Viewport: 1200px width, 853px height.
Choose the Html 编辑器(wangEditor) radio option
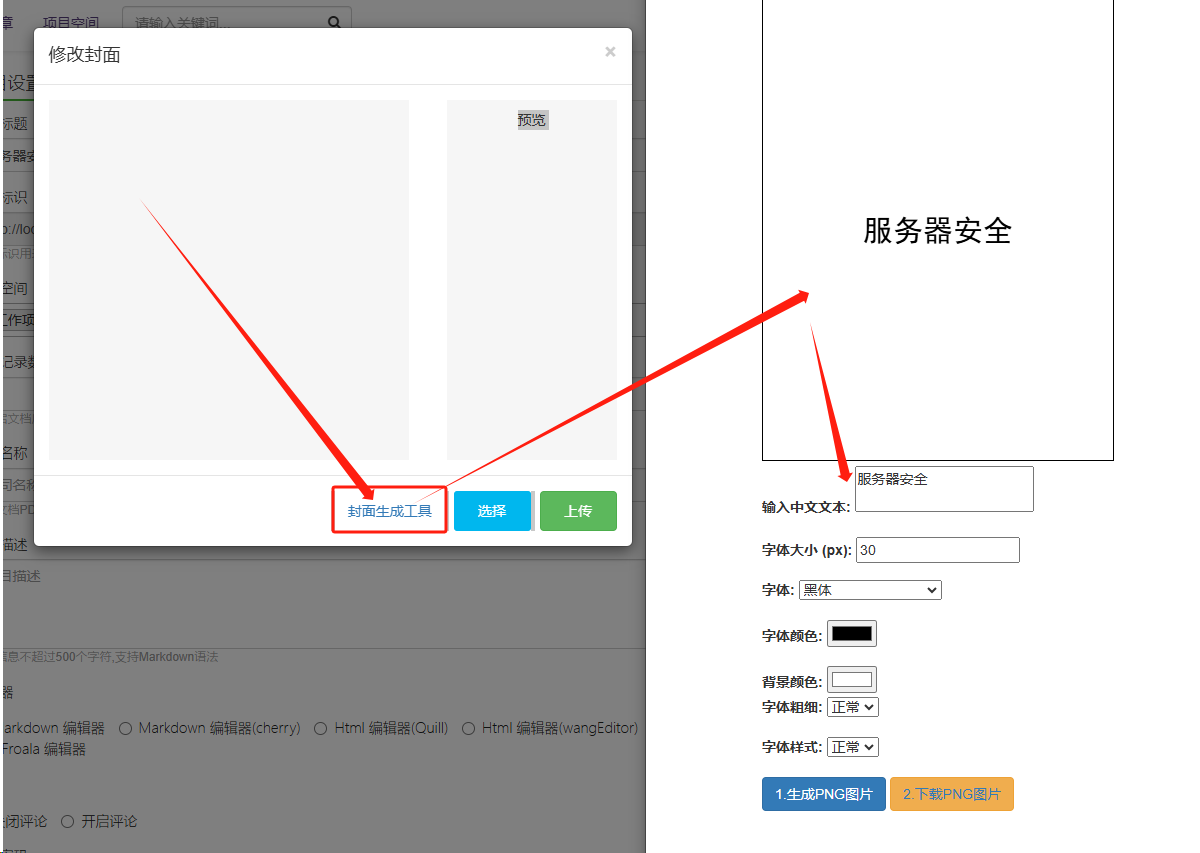click(469, 728)
